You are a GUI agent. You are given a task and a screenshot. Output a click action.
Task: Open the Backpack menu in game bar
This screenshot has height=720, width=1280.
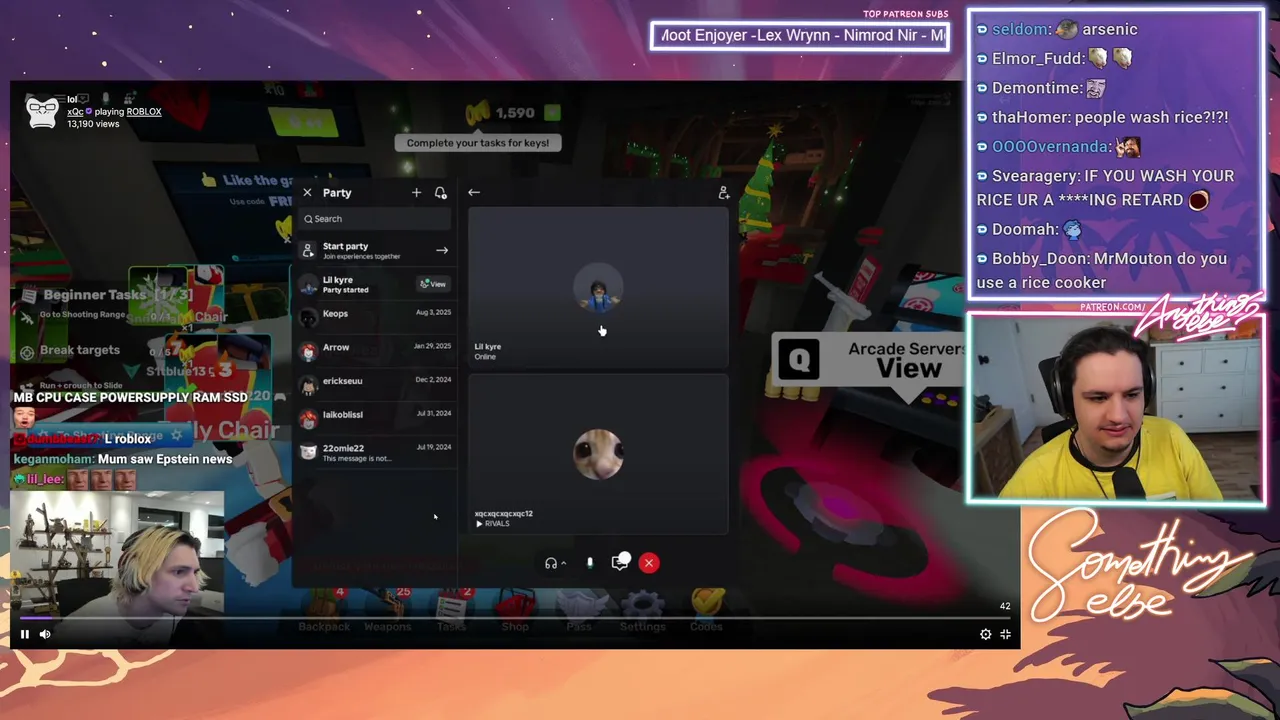pos(324,612)
